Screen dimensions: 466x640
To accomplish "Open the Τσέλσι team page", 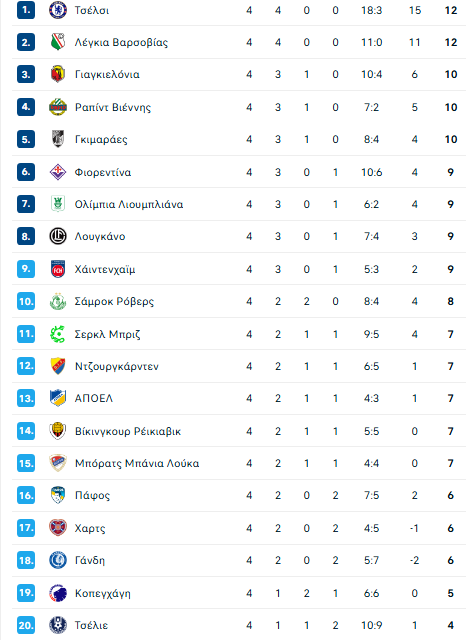I will coord(92,10).
